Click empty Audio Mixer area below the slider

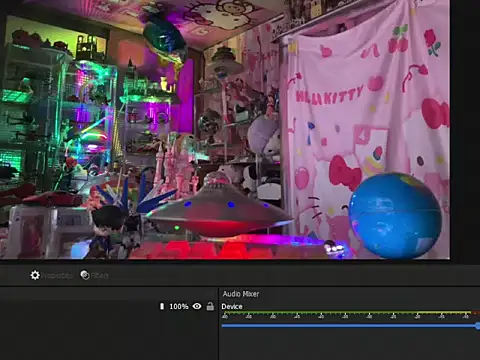pyautogui.click(x=350, y=345)
